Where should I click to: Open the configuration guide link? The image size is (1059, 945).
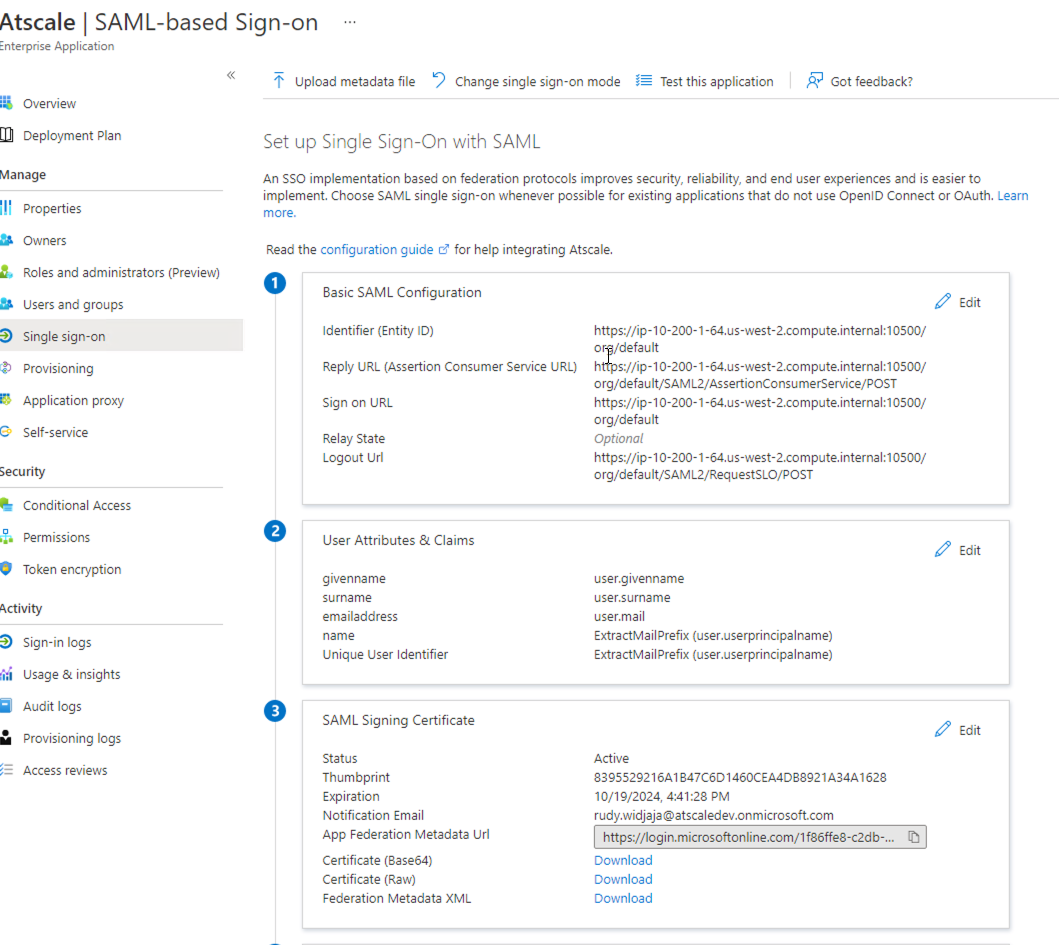click(x=384, y=249)
